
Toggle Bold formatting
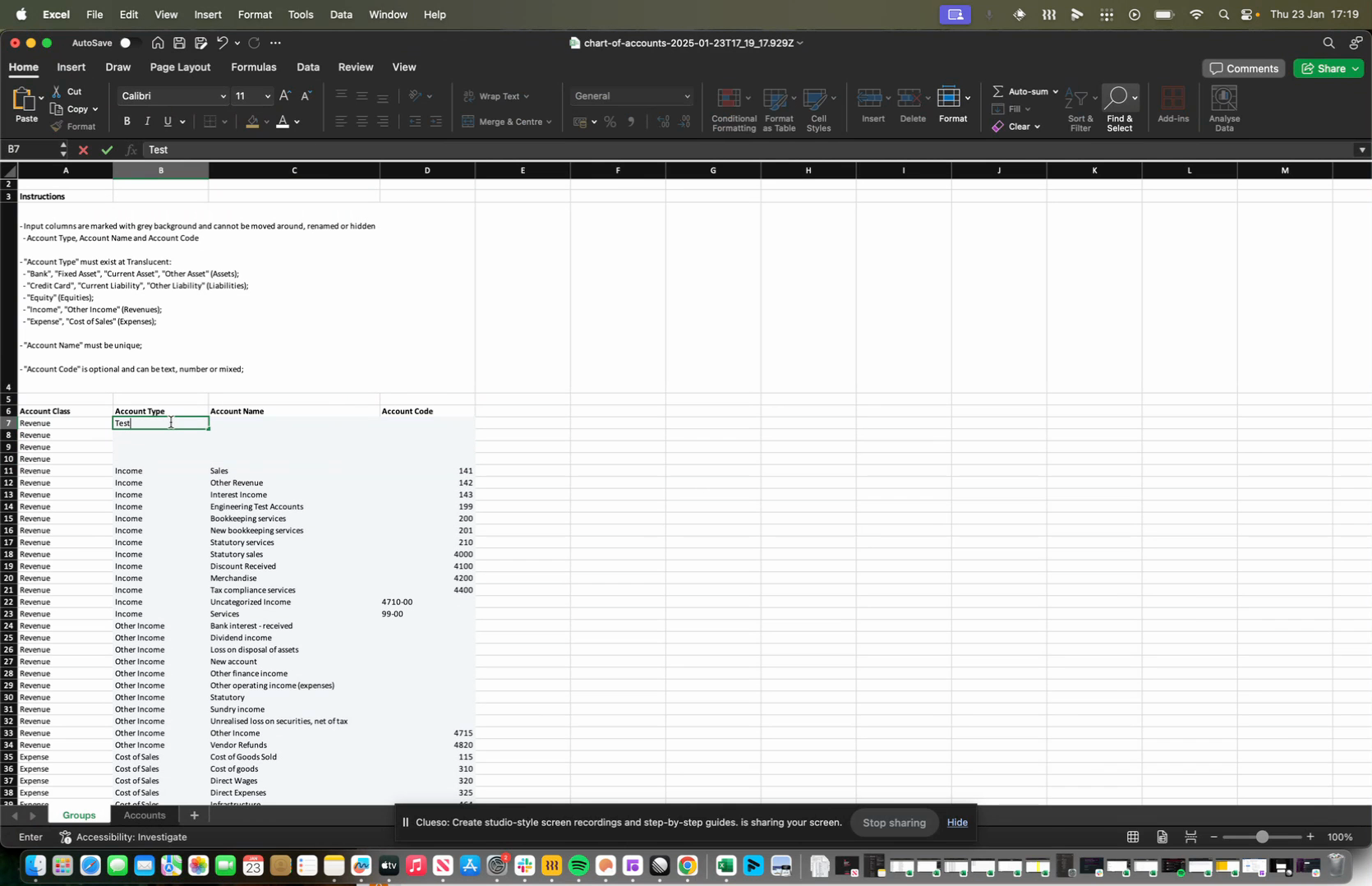(x=127, y=122)
